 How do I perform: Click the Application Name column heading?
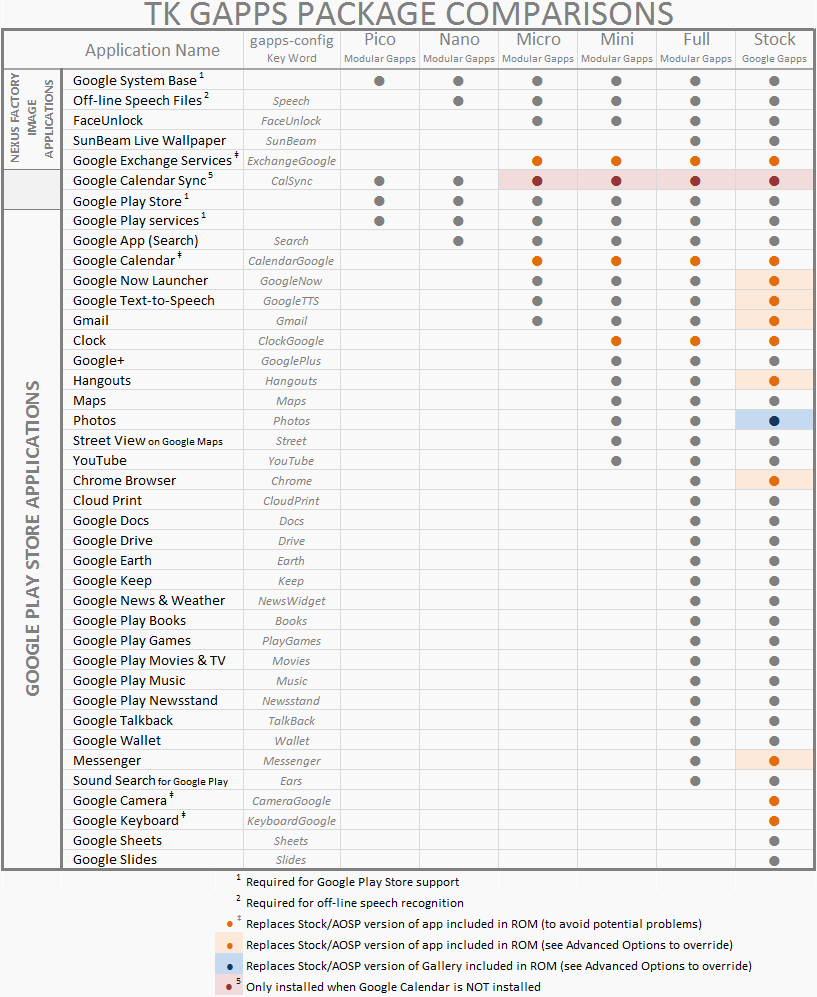point(152,50)
